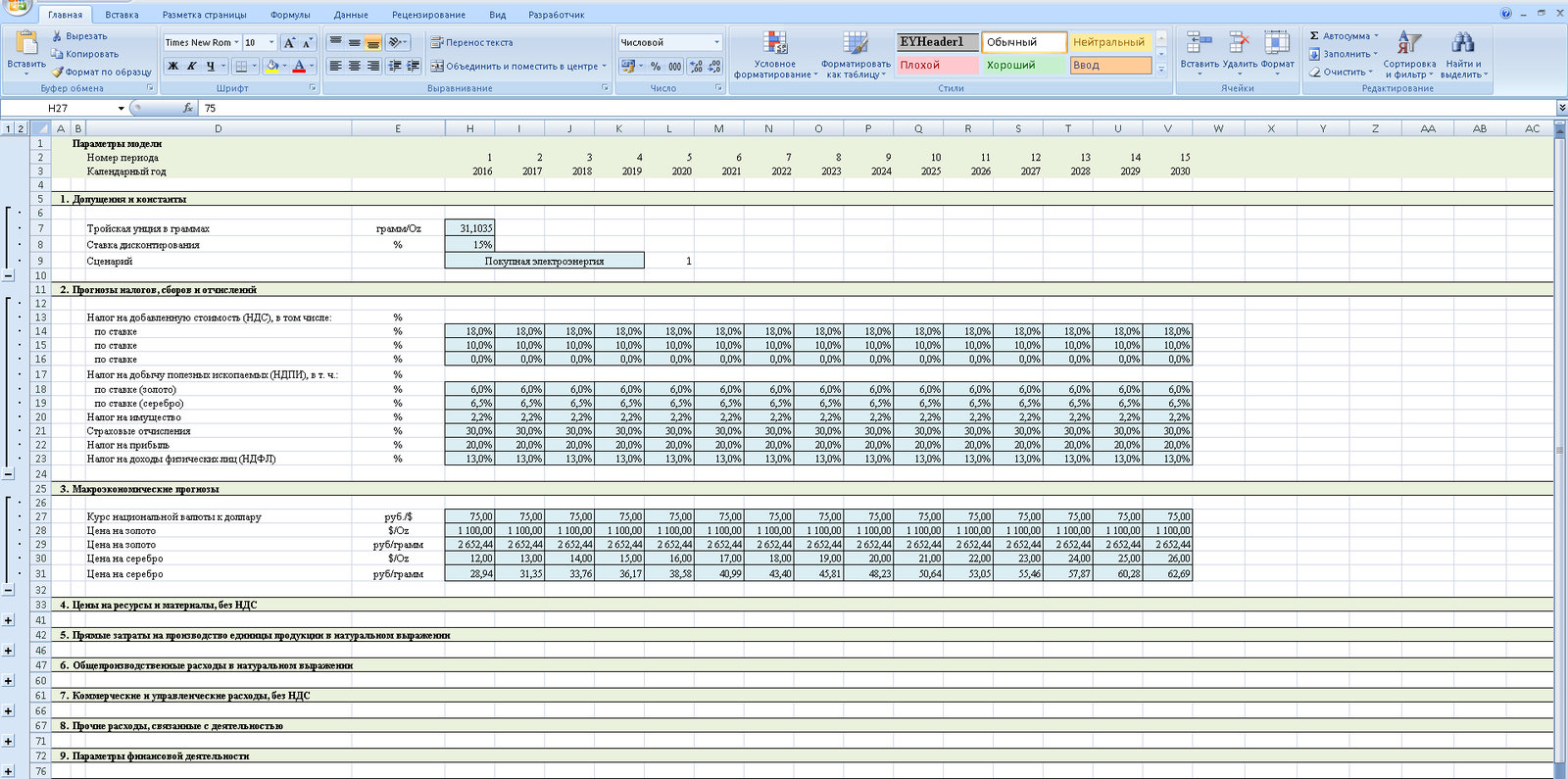Image resolution: width=1568 pixels, height=779 pixels.
Task: Click the Cut scissors icon
Action: coord(58,36)
